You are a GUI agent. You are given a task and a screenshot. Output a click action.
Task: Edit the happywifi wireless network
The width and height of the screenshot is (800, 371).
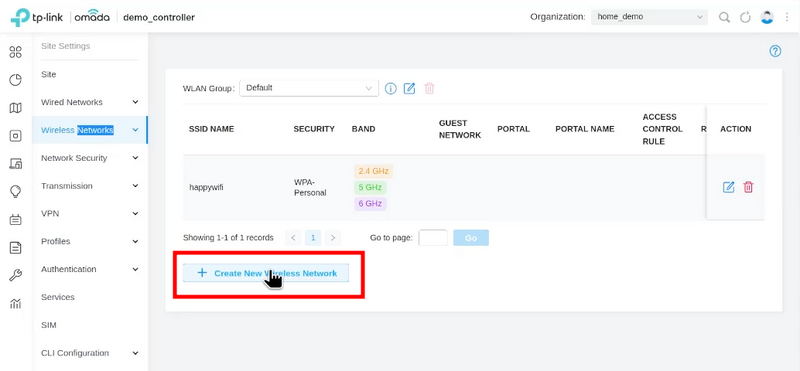pyautogui.click(x=729, y=187)
